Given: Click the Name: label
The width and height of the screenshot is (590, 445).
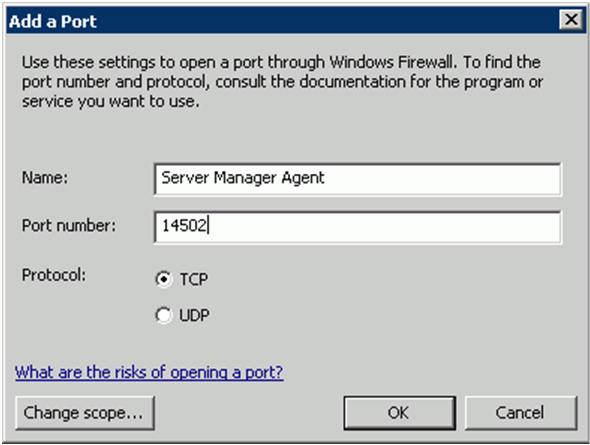Looking at the screenshot, I should coord(45,178).
